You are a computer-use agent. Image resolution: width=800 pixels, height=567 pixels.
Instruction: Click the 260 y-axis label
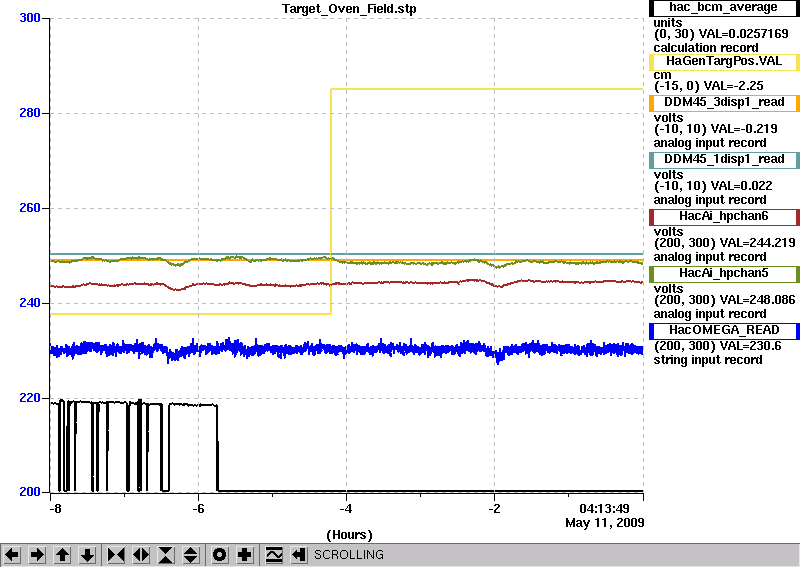30,208
